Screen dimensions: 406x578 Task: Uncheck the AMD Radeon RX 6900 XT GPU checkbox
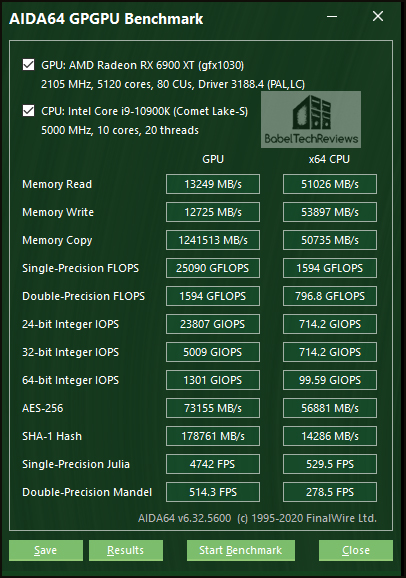coord(28,65)
